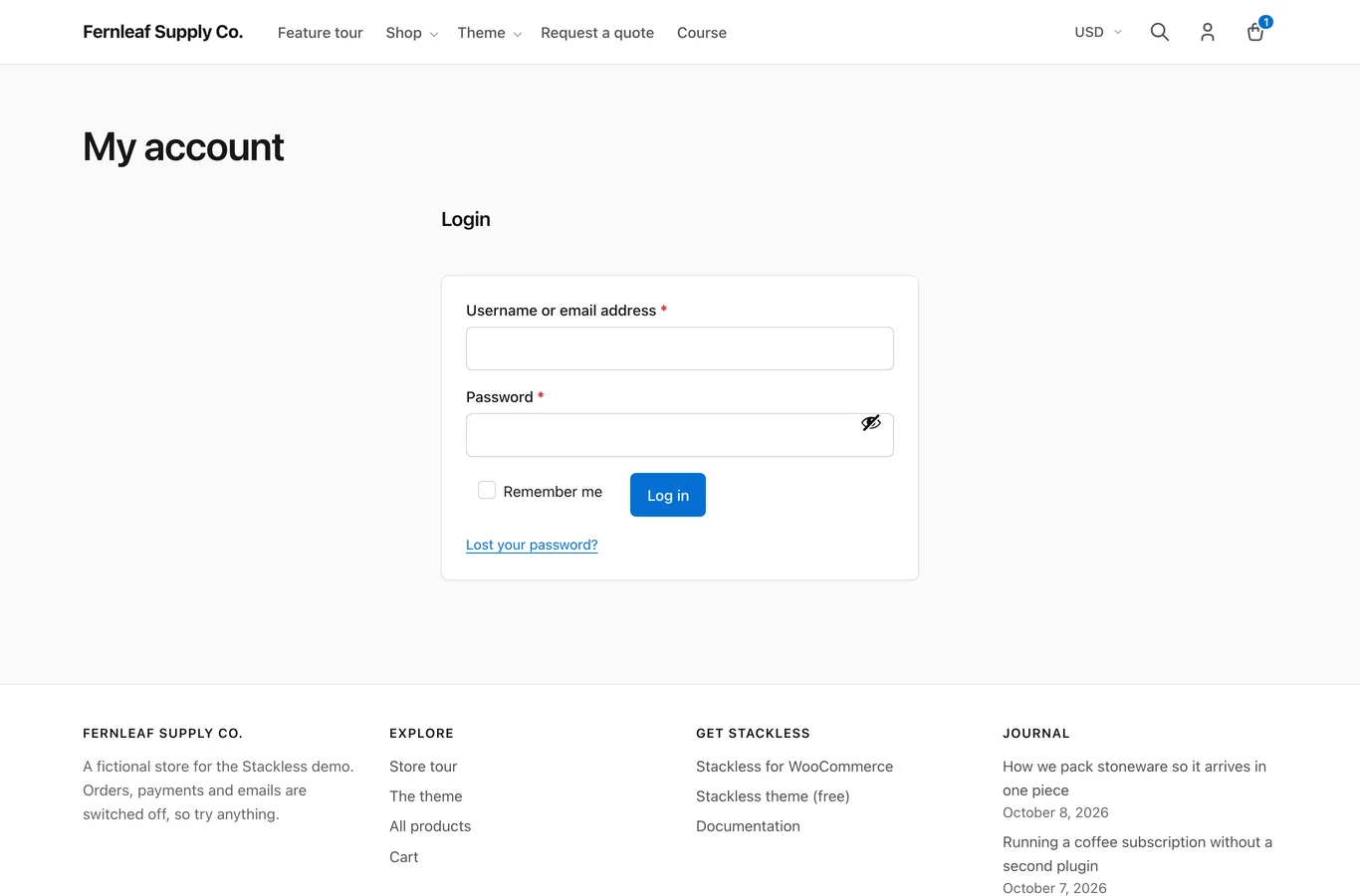Click the GET STACKLESS footer heading
The image size is (1360, 896).
pos(753,733)
